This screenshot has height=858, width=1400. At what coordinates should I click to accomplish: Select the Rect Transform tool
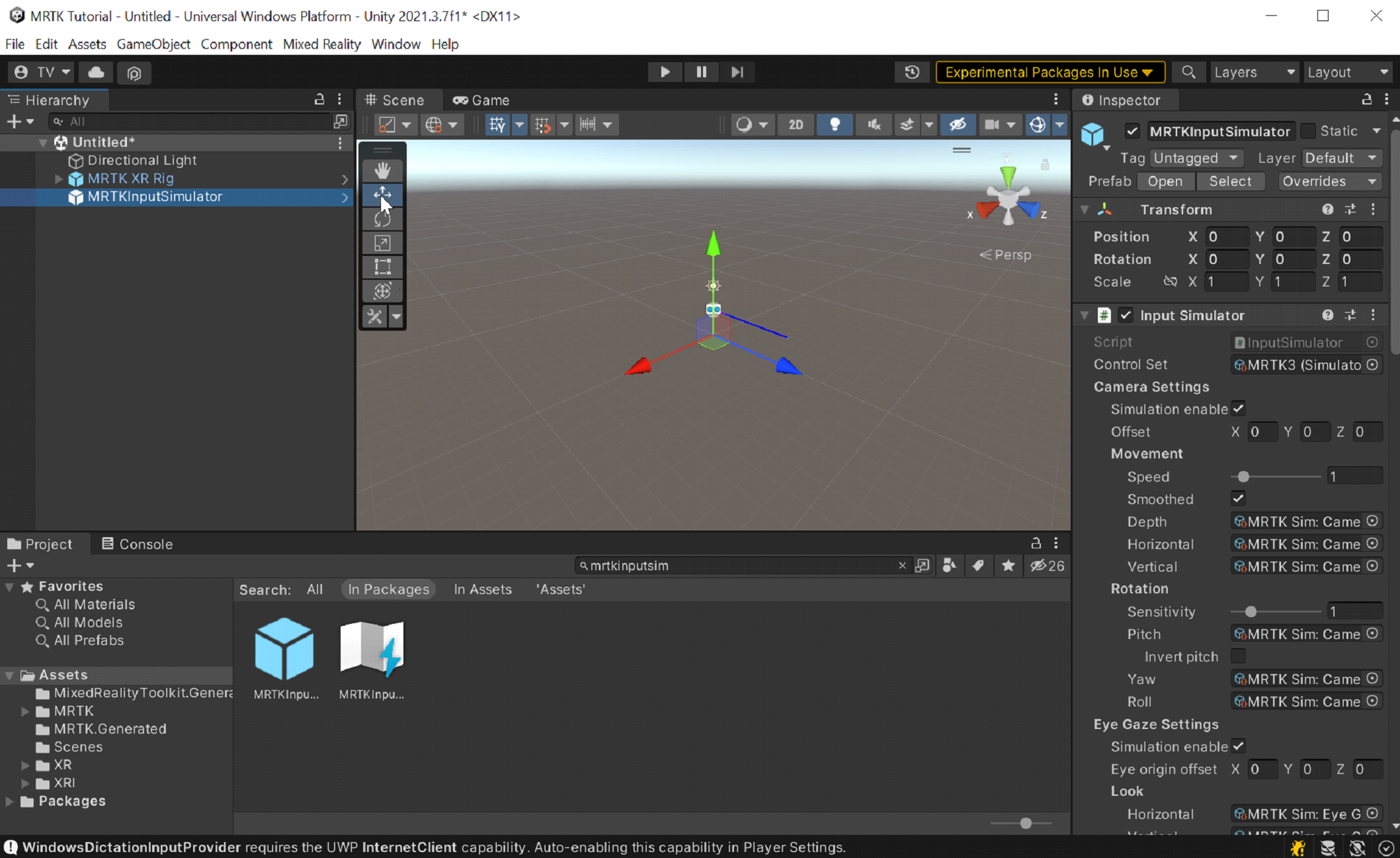click(x=383, y=266)
